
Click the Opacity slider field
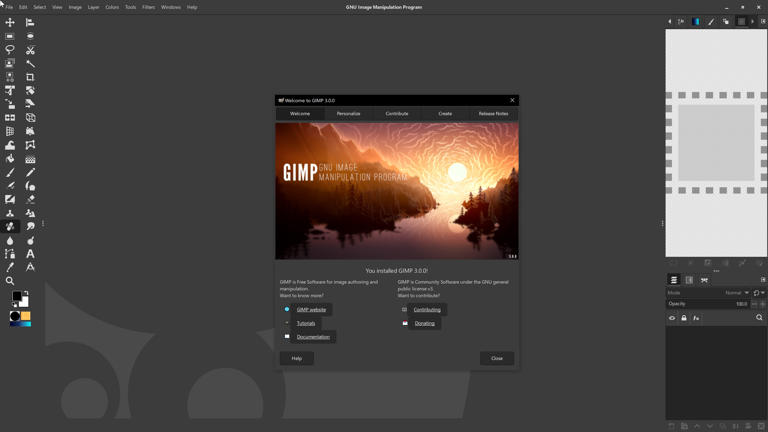707,304
